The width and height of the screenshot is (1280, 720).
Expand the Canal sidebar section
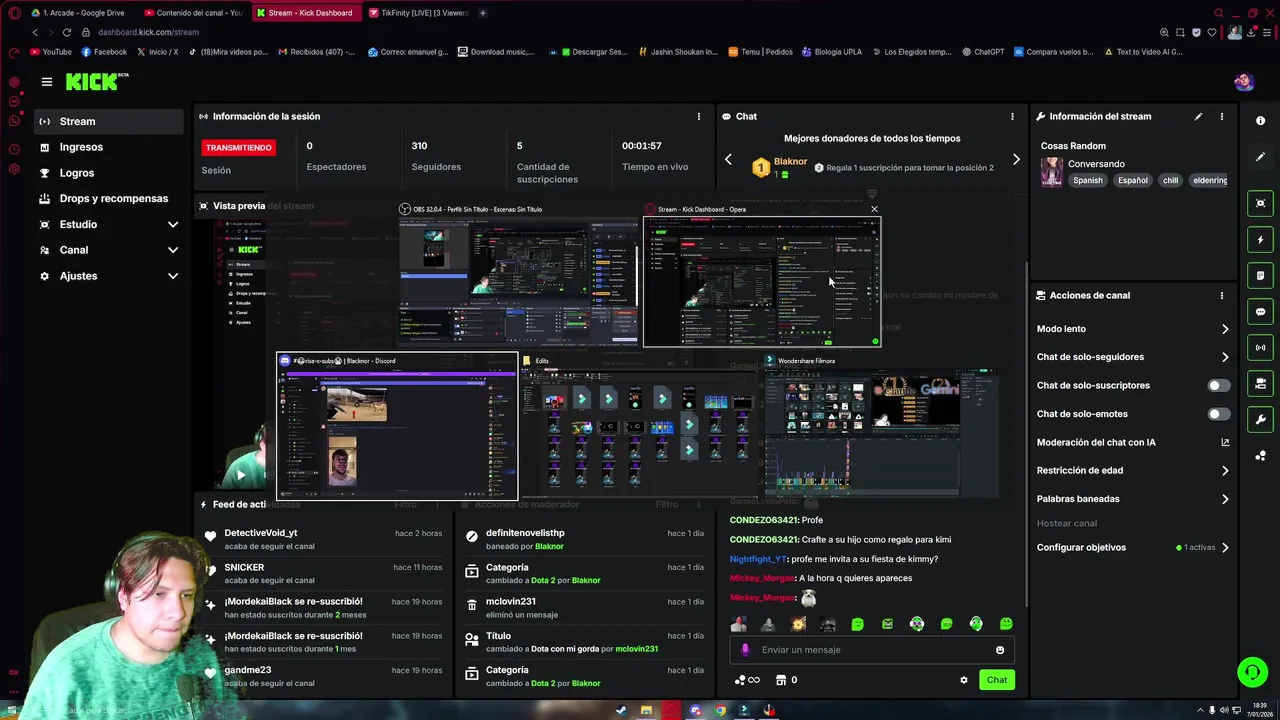point(173,250)
